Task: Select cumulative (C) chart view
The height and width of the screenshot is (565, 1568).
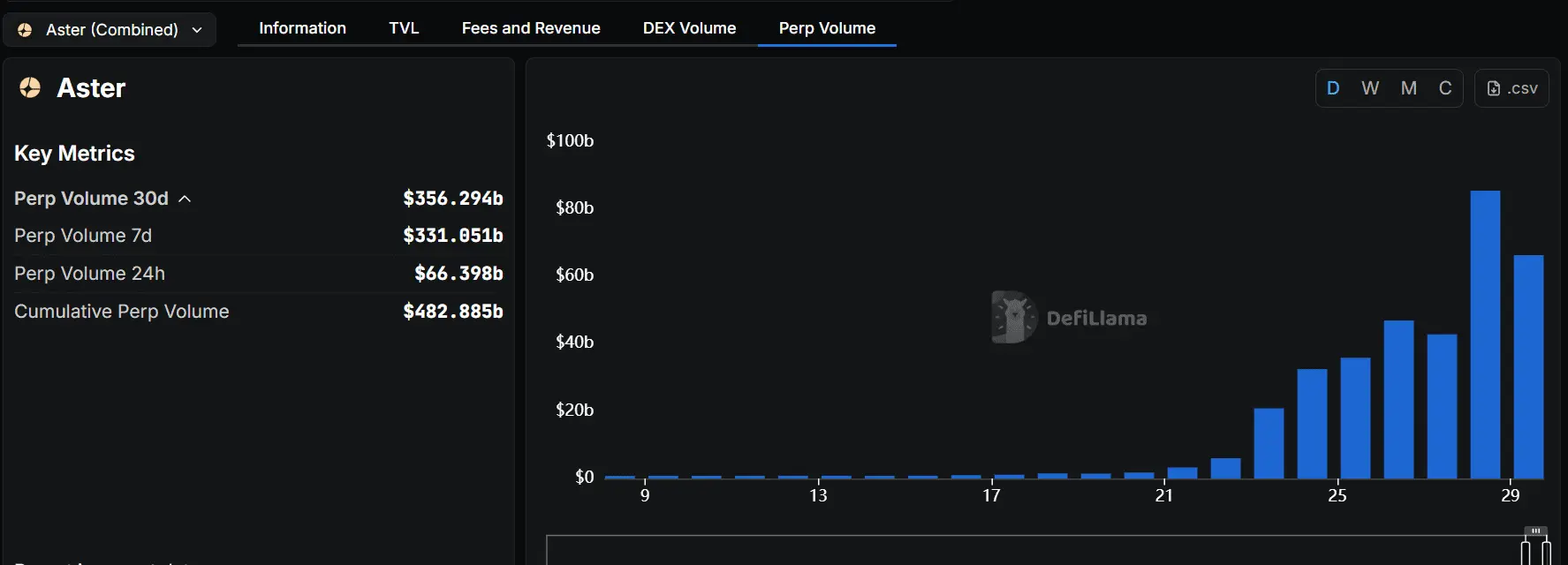Action: (1445, 88)
